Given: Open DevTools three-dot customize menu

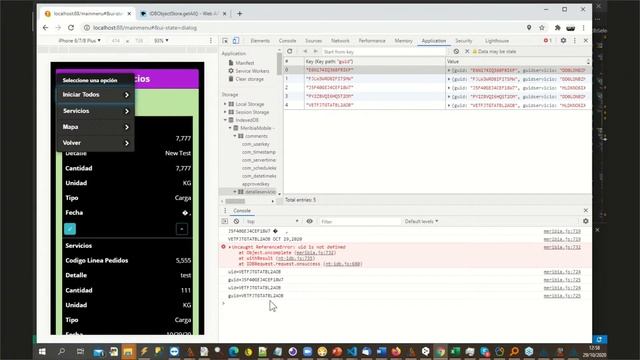Looking at the screenshot, I should (575, 40).
